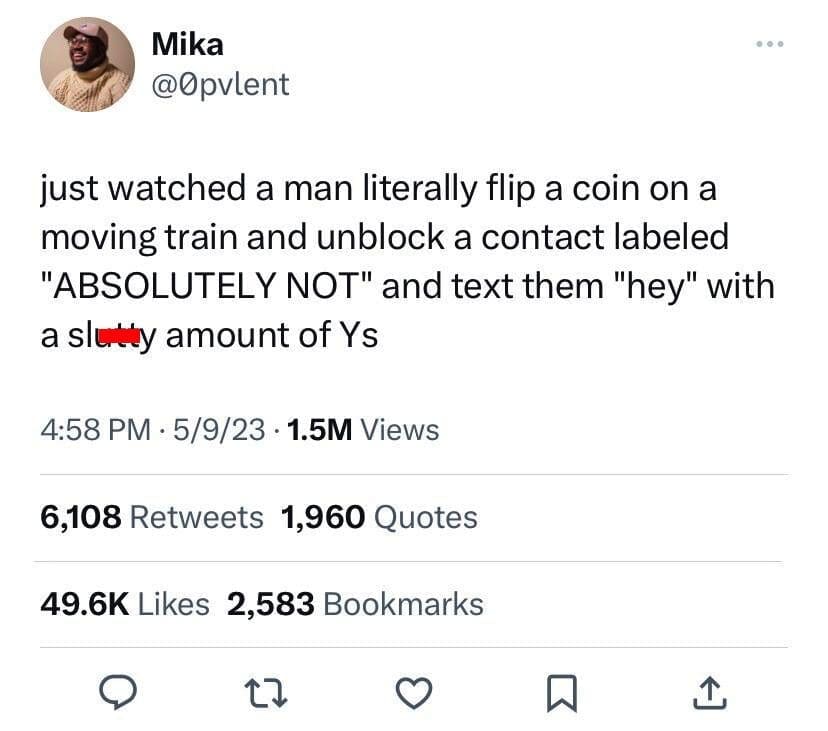Click the reply speech bubble icon

[x=119, y=692]
